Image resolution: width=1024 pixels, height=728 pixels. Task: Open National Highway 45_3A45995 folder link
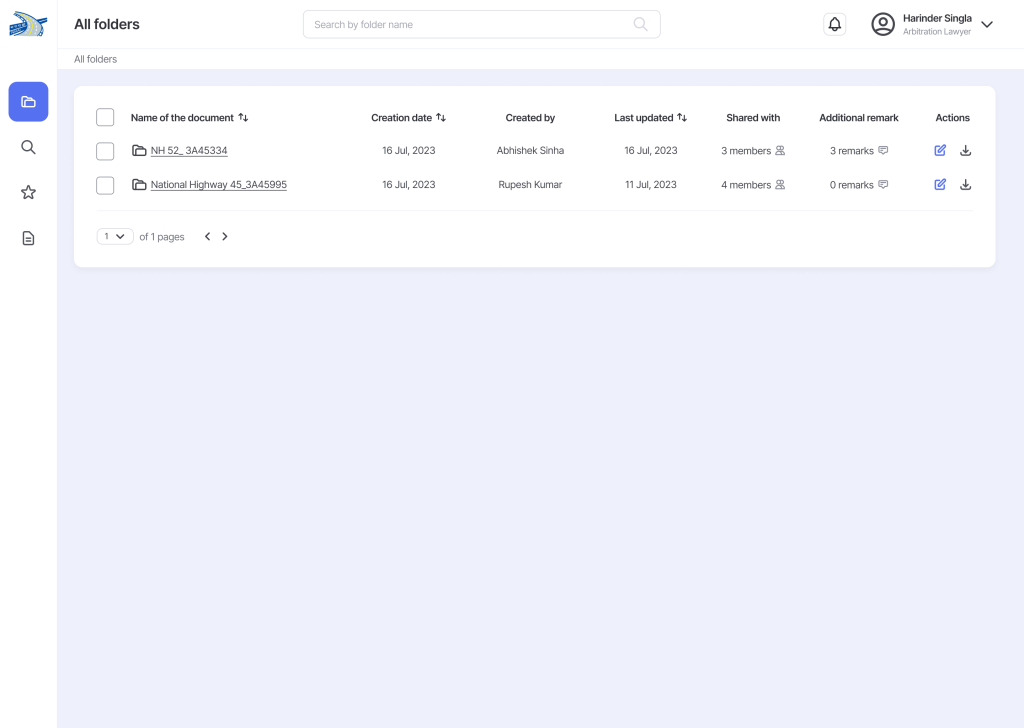(x=218, y=185)
